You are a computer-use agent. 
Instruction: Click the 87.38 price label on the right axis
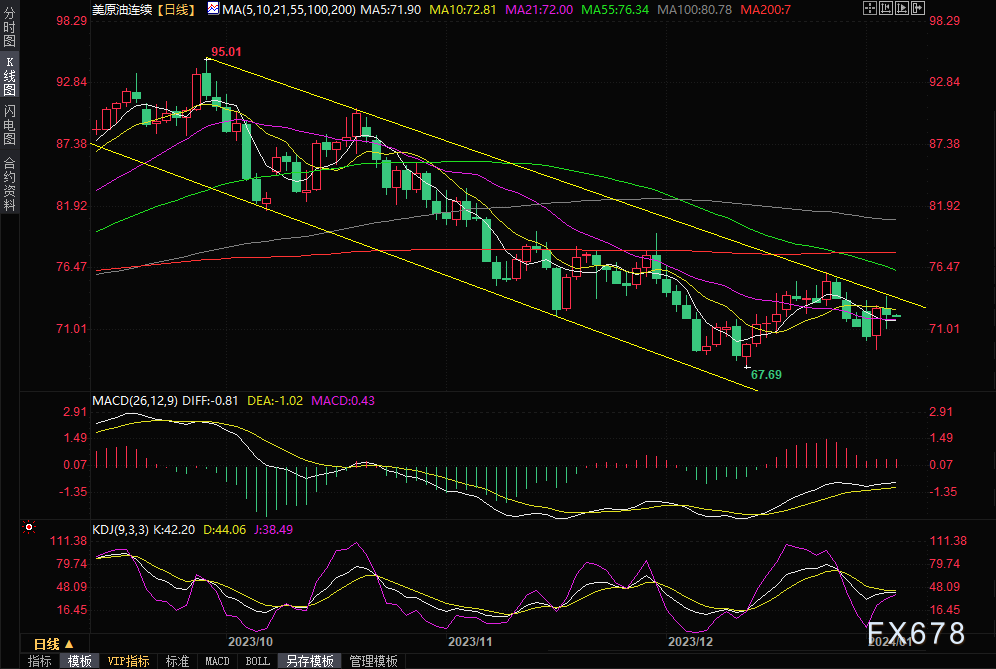tap(945, 144)
